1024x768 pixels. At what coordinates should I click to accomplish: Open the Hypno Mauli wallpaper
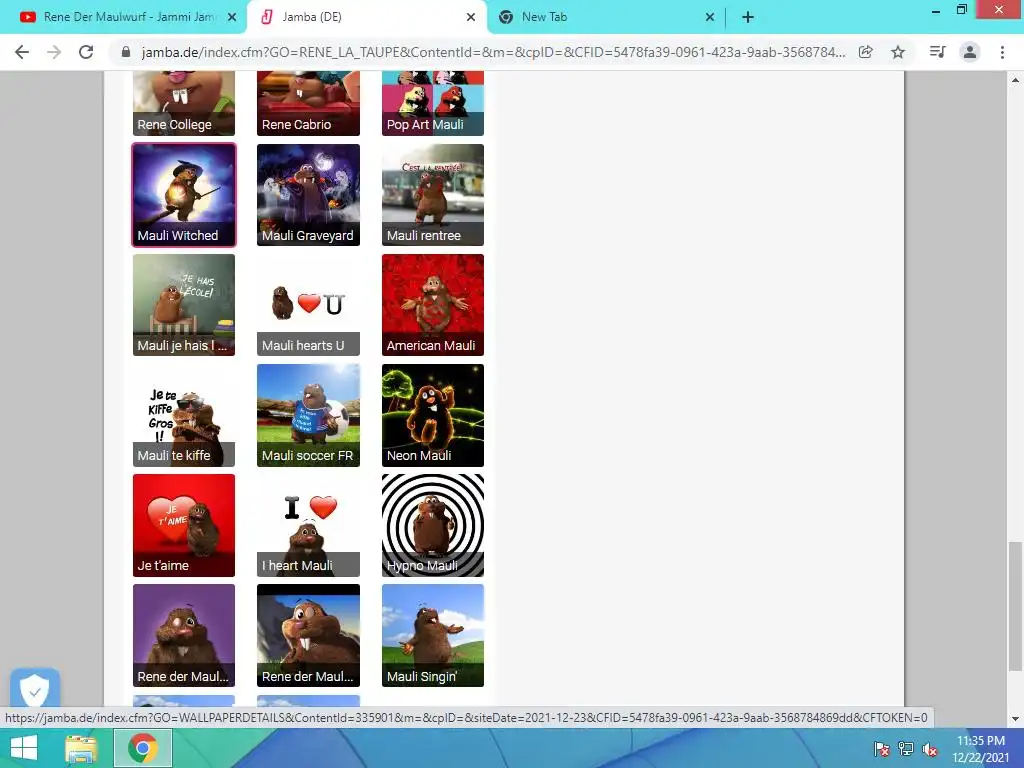433,525
